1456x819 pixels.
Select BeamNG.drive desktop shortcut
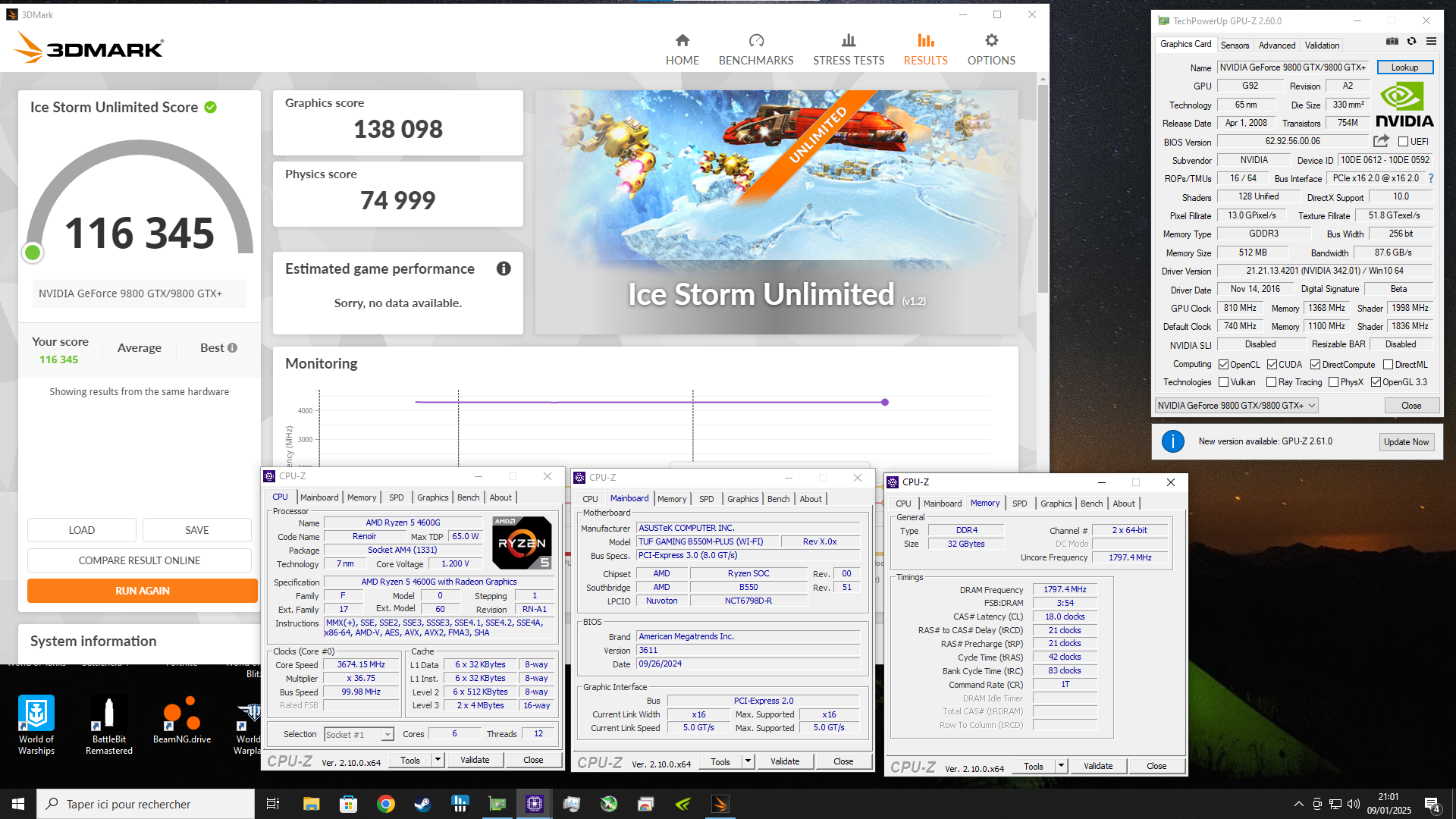click(x=182, y=720)
